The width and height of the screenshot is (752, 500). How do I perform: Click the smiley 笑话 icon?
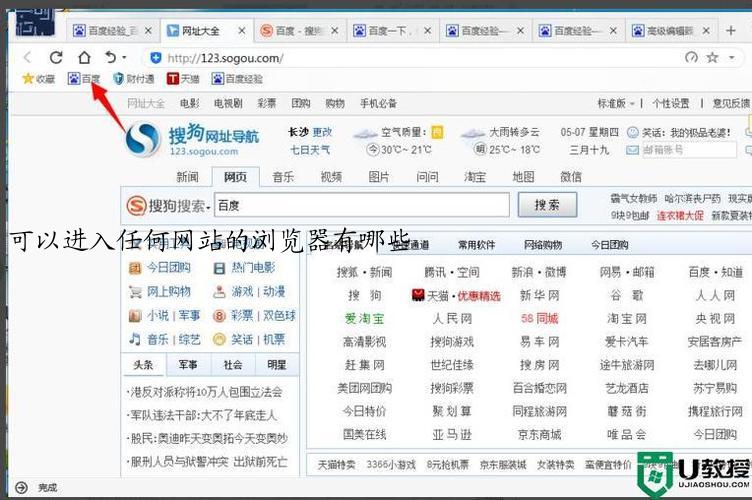[633, 132]
